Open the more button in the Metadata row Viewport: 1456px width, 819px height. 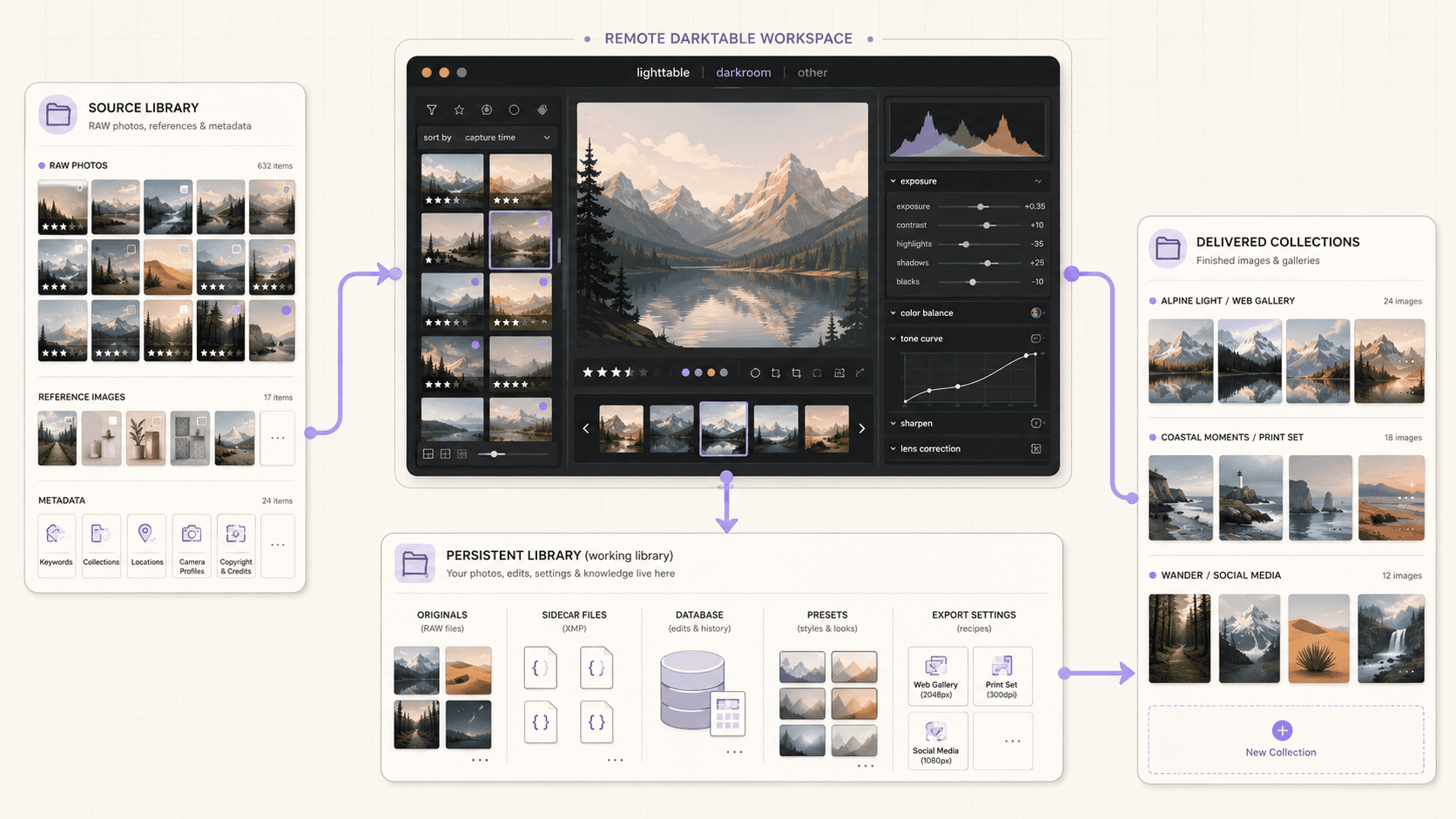click(x=277, y=546)
